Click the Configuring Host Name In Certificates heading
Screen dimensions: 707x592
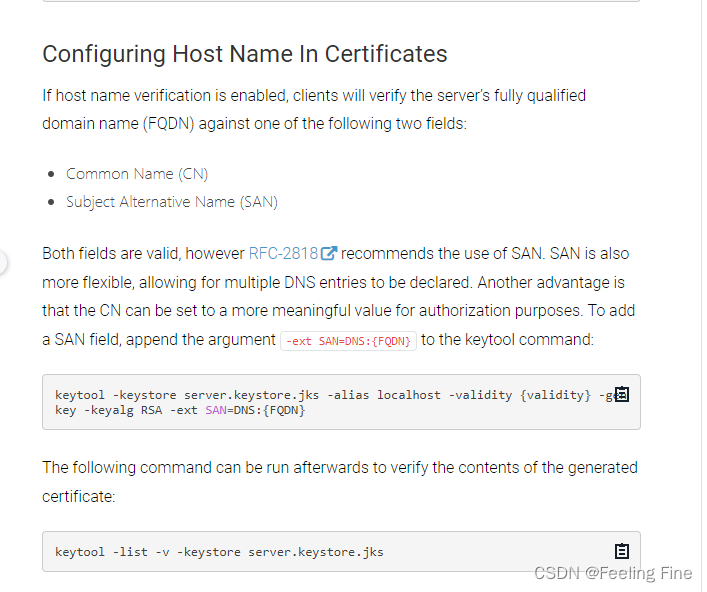(x=246, y=55)
